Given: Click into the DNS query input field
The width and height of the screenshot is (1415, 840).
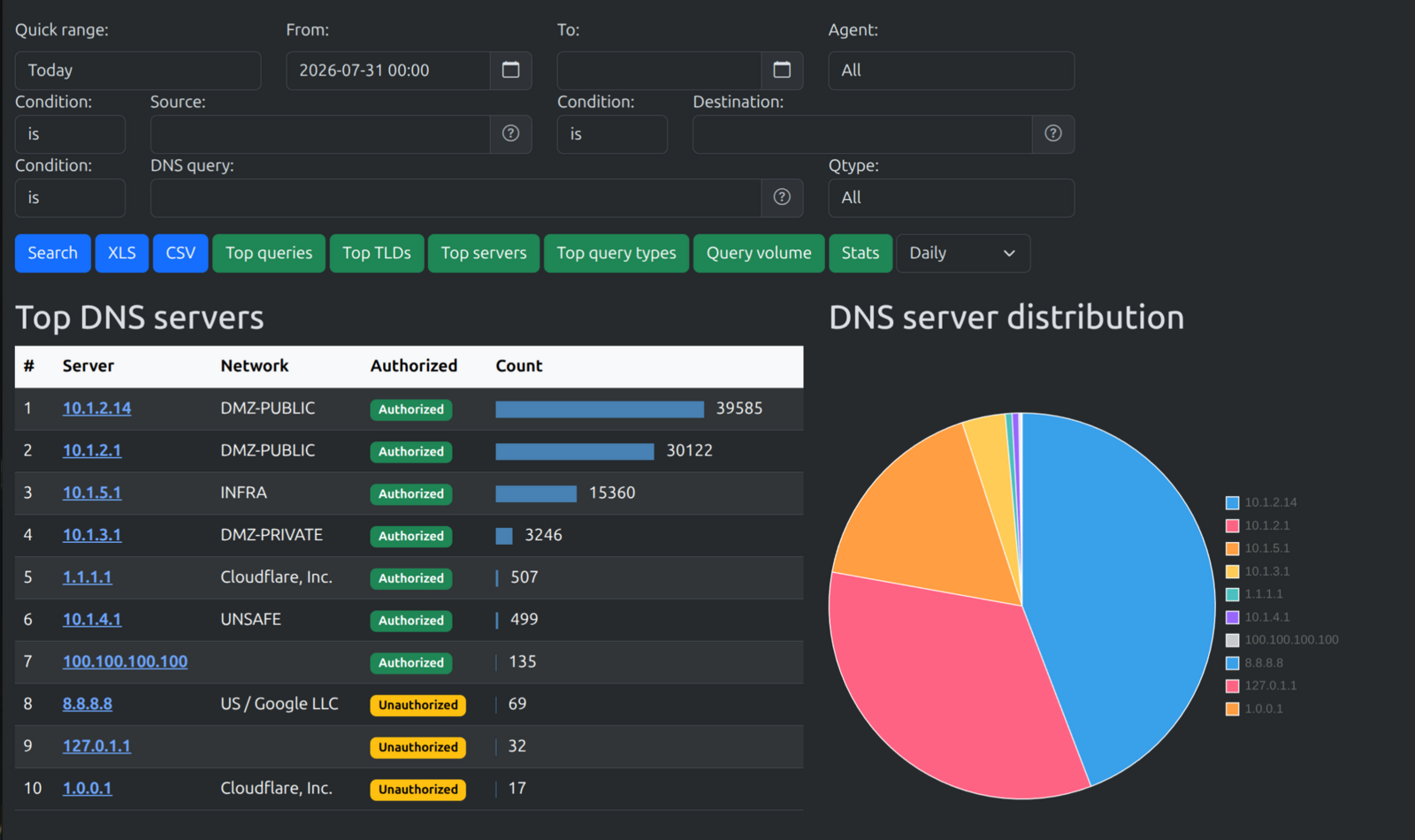Looking at the screenshot, I should [456, 197].
